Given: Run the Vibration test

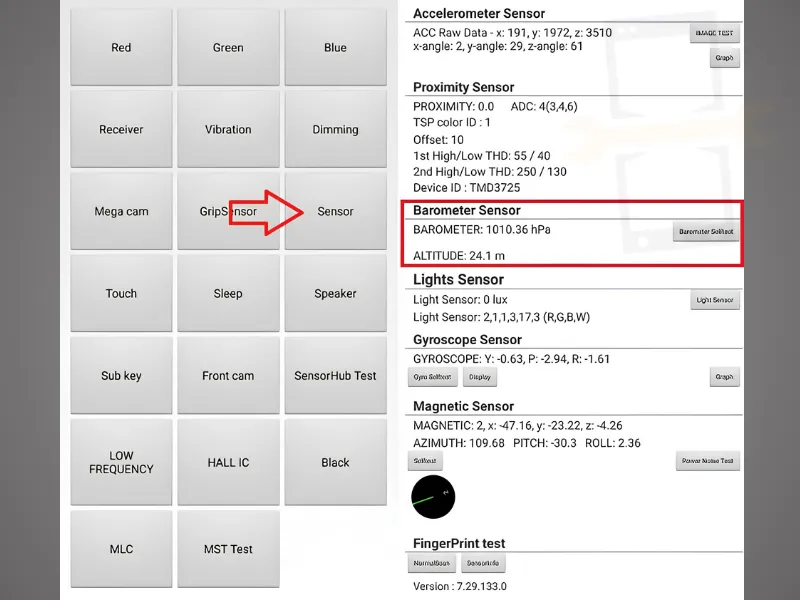Looking at the screenshot, I should point(228,129).
